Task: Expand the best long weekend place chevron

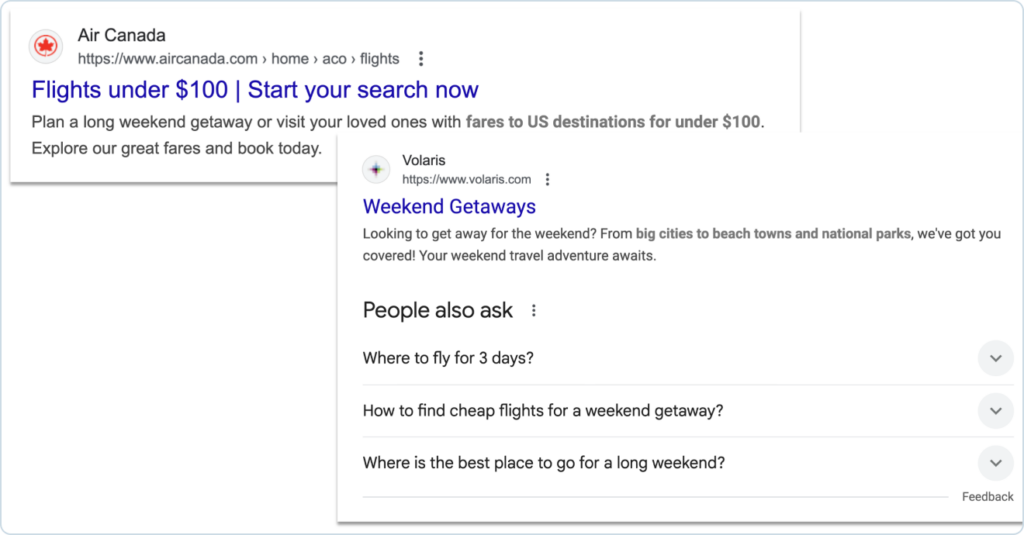Action: (x=995, y=463)
